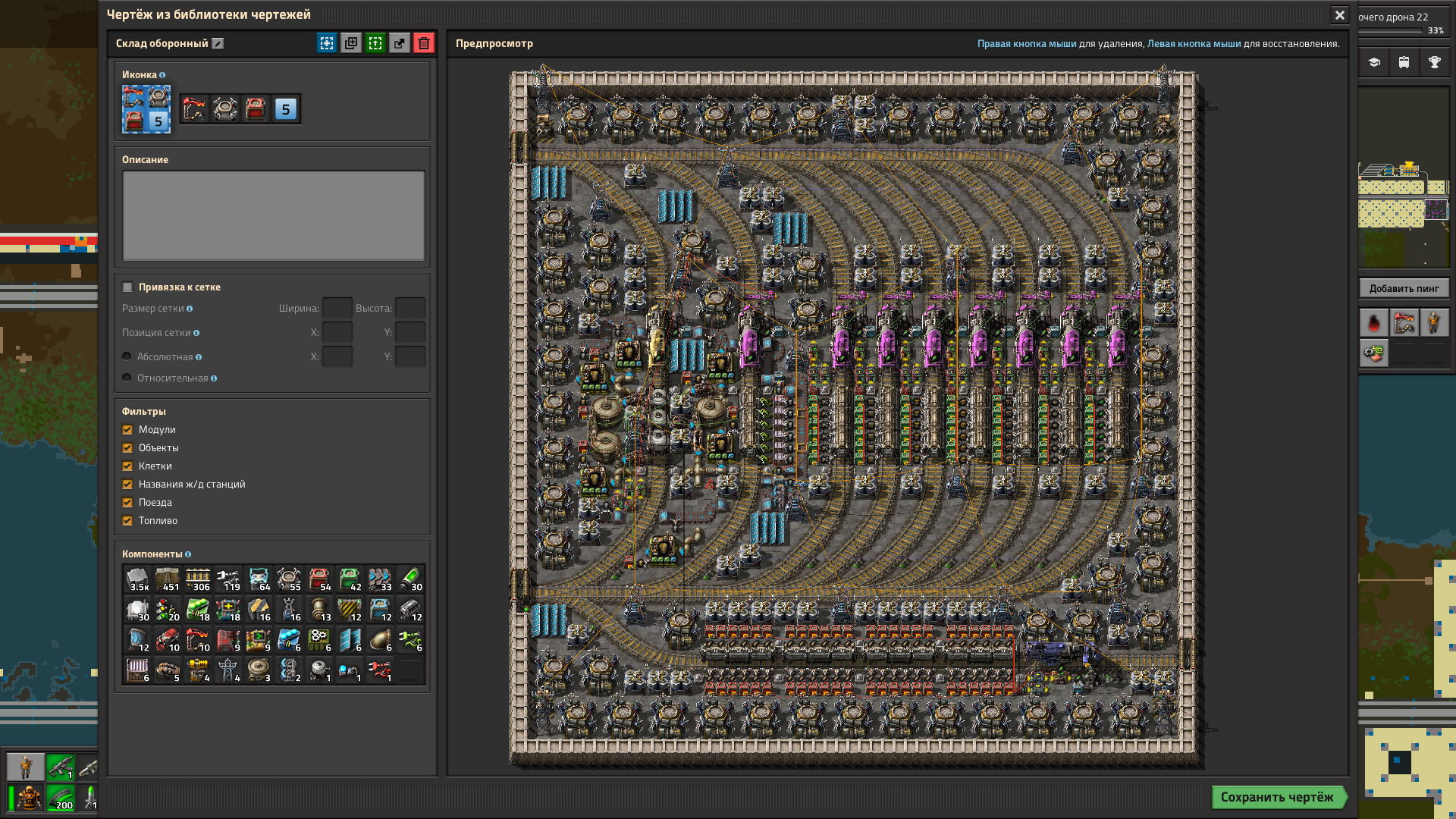
Task: Click the info icon next to Компоненты
Action: click(x=188, y=554)
